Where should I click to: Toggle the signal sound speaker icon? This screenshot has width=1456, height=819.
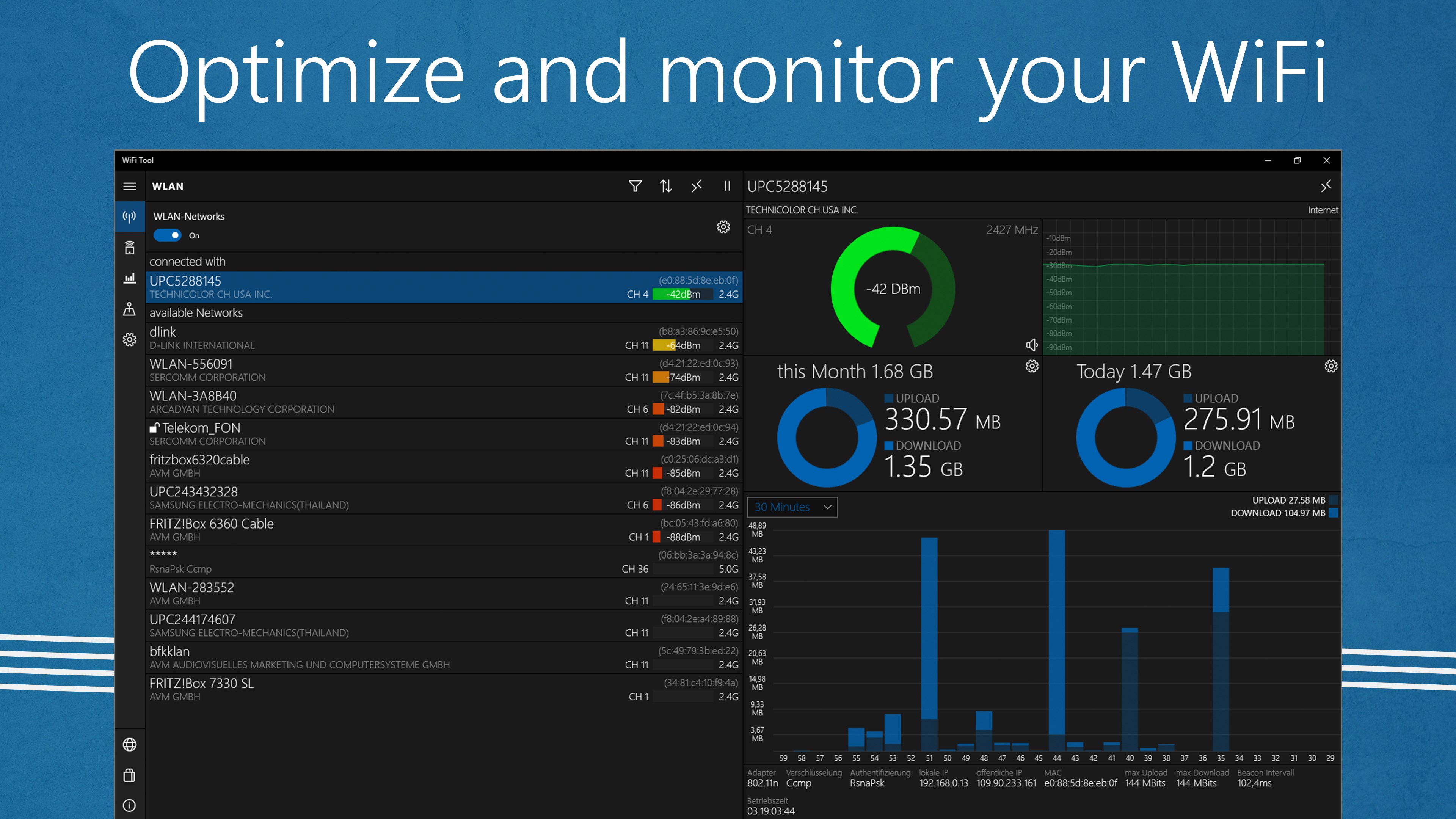(x=1031, y=345)
